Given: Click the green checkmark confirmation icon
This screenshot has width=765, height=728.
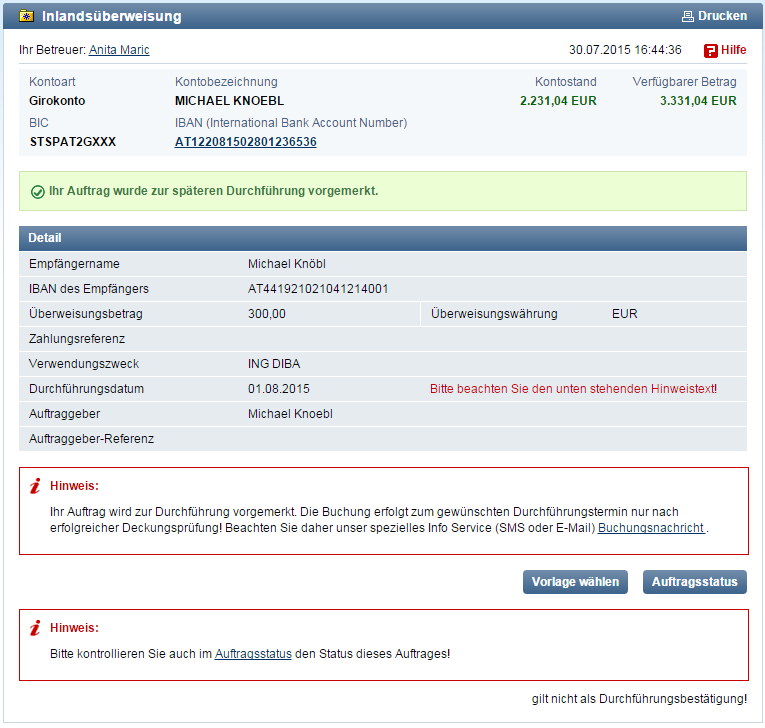Looking at the screenshot, I should click(38, 192).
